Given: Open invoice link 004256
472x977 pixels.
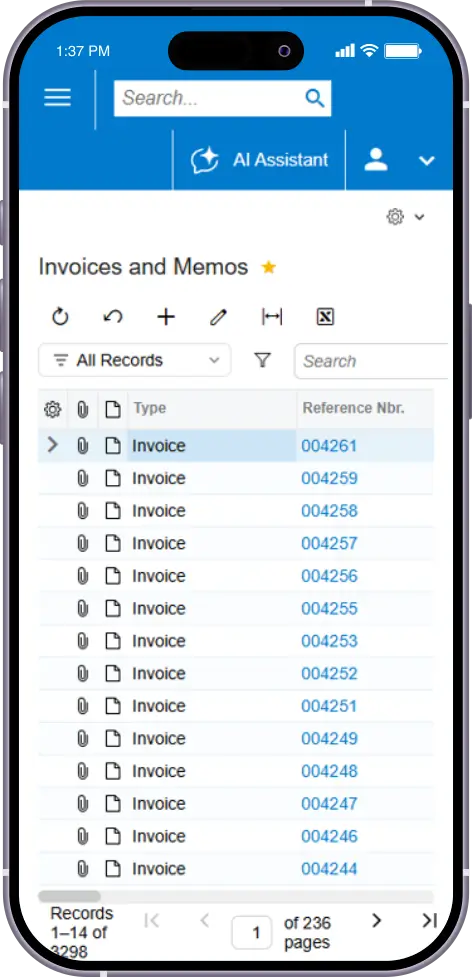Looking at the screenshot, I should [329, 576].
